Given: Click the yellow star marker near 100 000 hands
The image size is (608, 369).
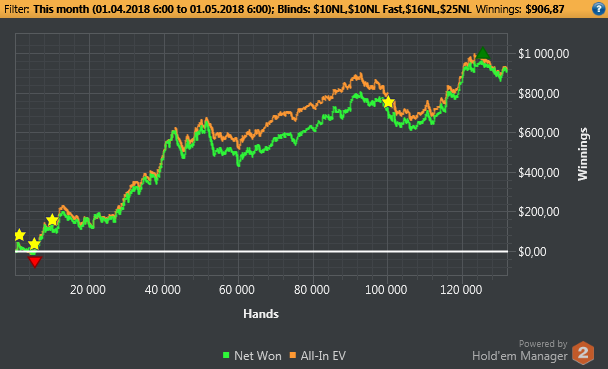Looking at the screenshot, I should pos(388,102).
